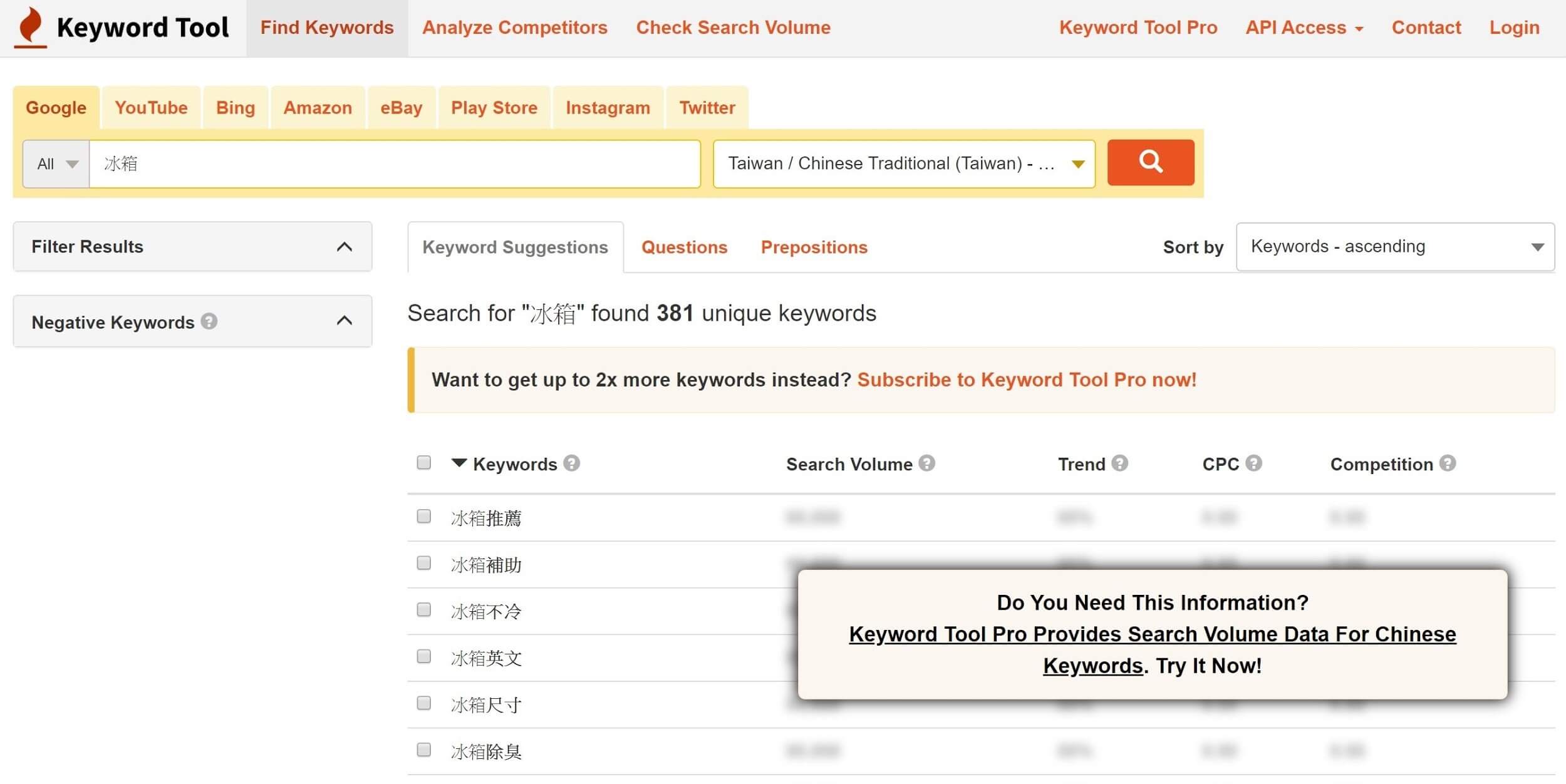
Task: Click the Search Volume column header
Action: [849, 464]
